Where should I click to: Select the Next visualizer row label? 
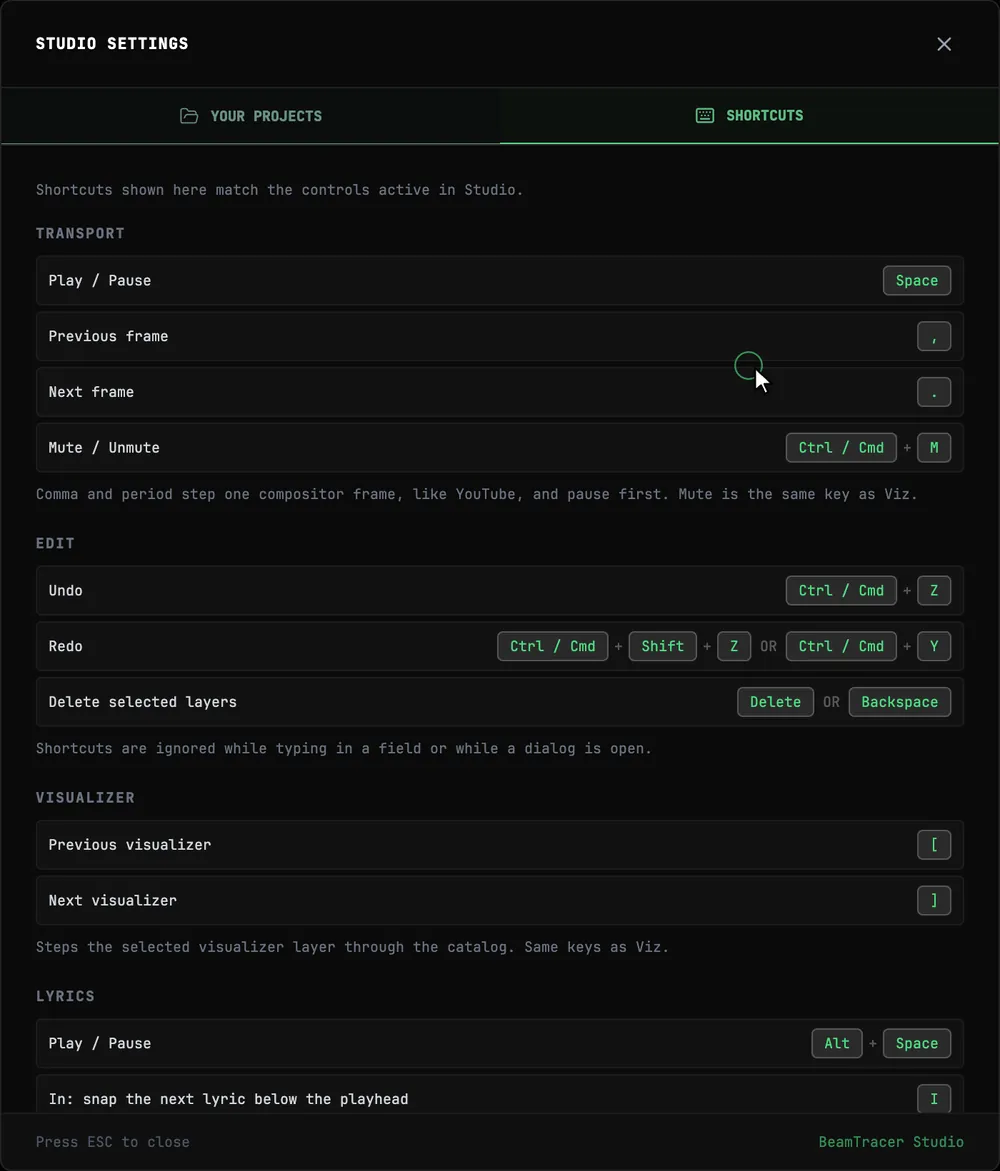click(113, 901)
